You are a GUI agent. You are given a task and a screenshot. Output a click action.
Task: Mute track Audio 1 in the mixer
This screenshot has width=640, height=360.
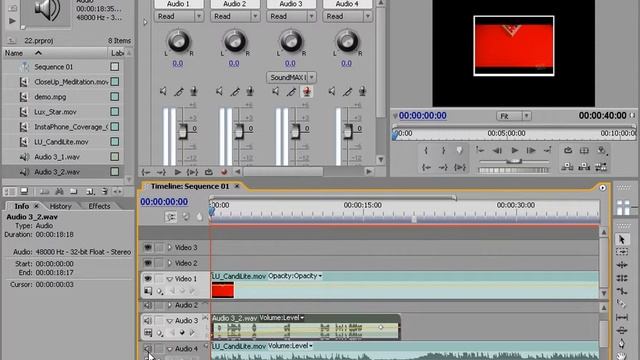coord(163,91)
